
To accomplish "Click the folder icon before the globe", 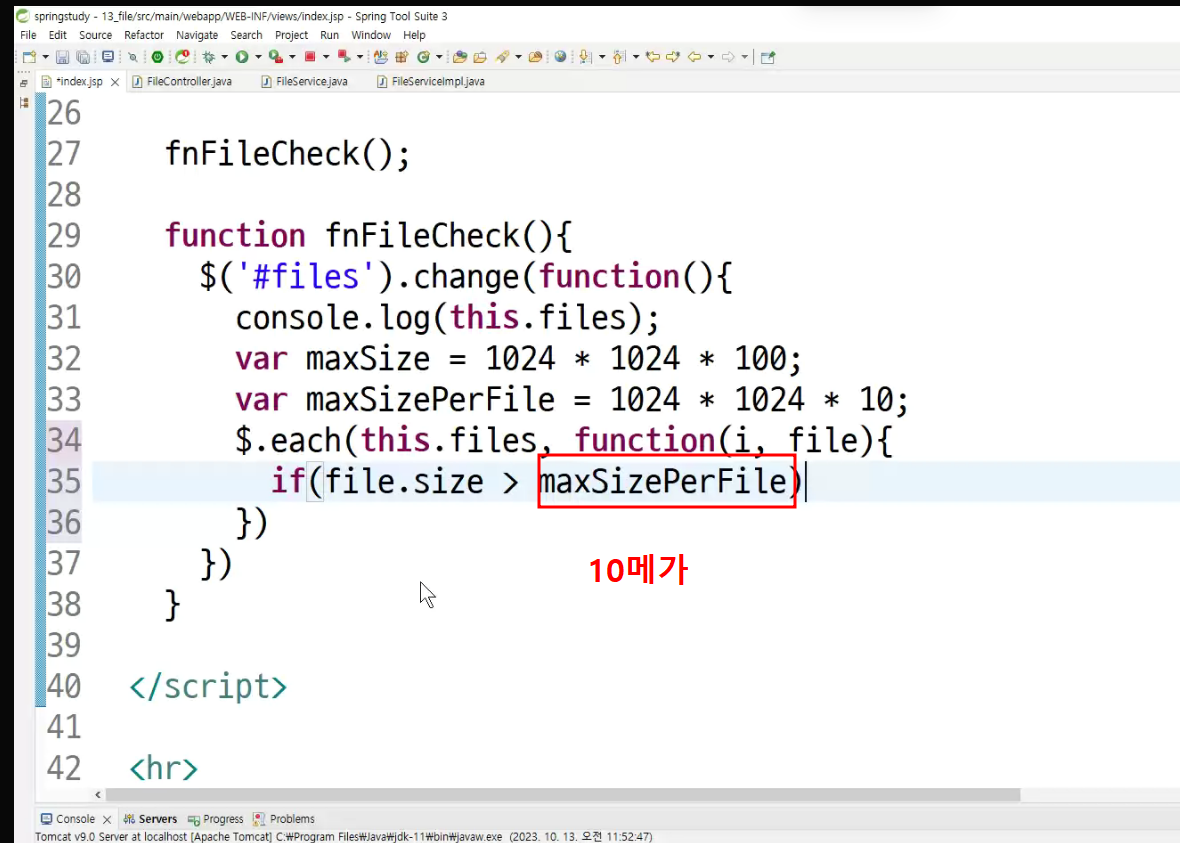I will click(536, 56).
